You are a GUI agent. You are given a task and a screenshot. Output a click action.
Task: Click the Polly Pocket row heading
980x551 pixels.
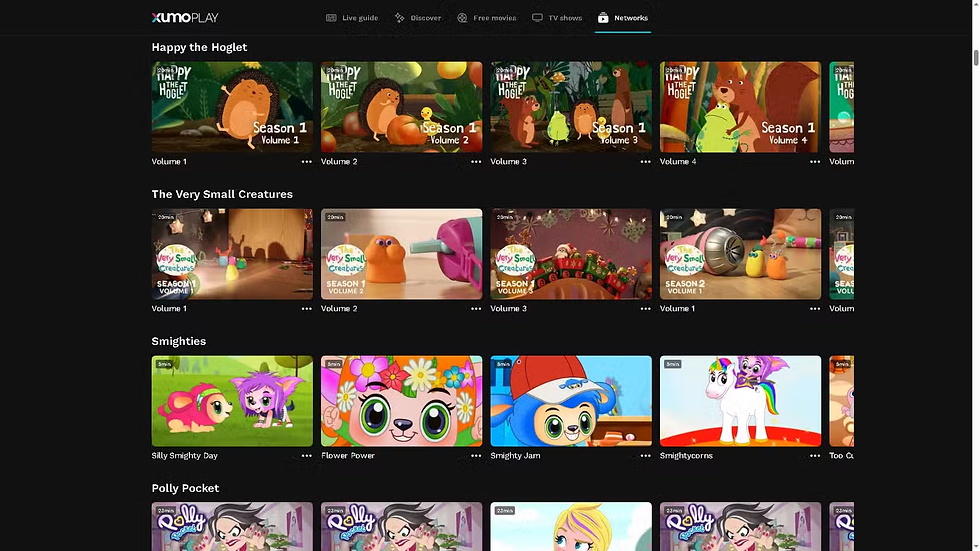coord(185,488)
